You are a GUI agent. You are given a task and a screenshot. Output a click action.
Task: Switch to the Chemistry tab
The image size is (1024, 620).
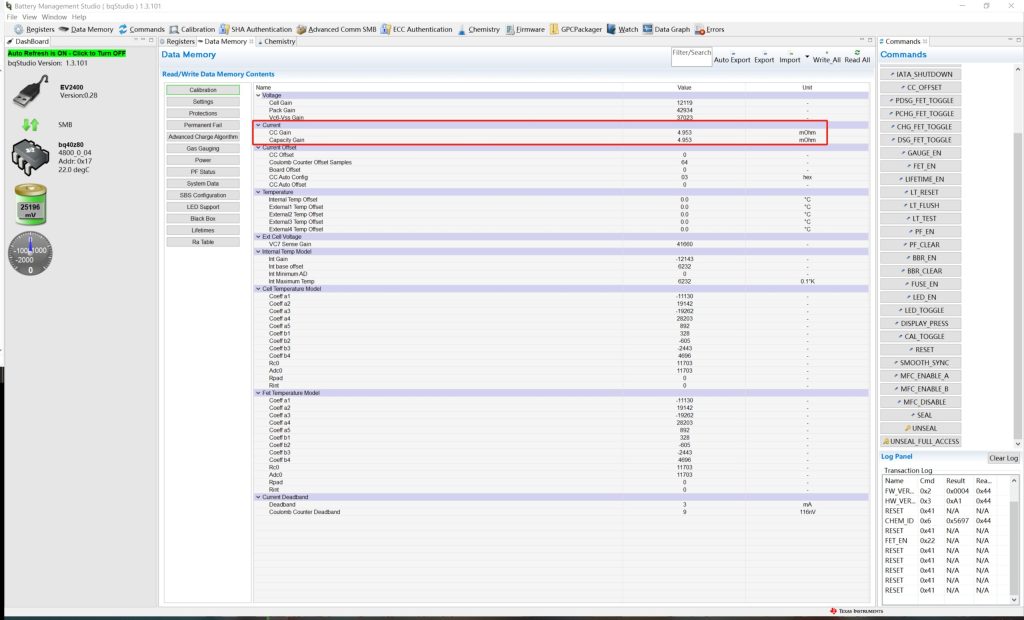(277, 42)
